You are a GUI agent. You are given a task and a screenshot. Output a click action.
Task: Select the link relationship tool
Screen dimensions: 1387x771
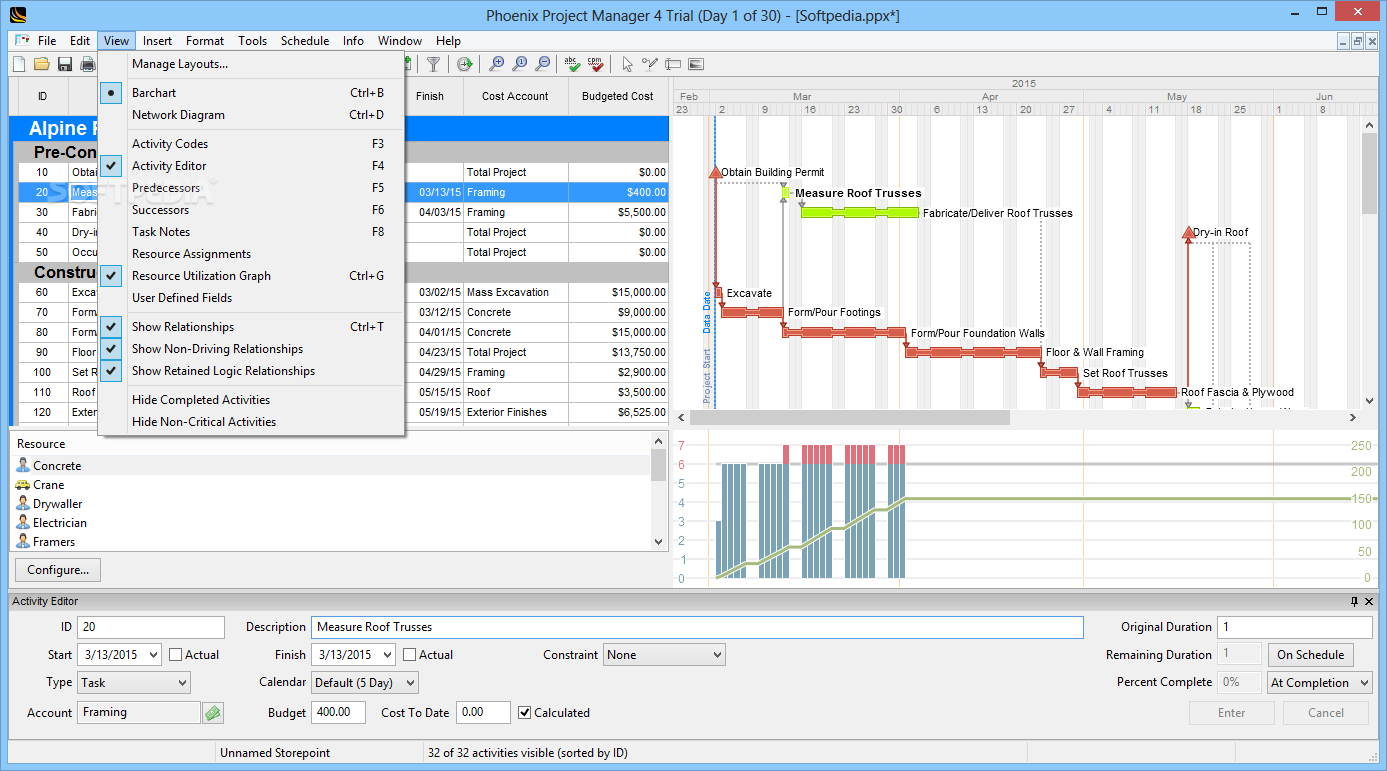(650, 64)
